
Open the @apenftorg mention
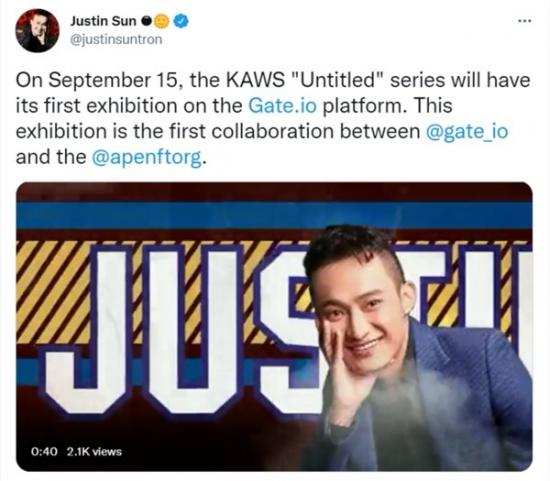click(x=147, y=157)
